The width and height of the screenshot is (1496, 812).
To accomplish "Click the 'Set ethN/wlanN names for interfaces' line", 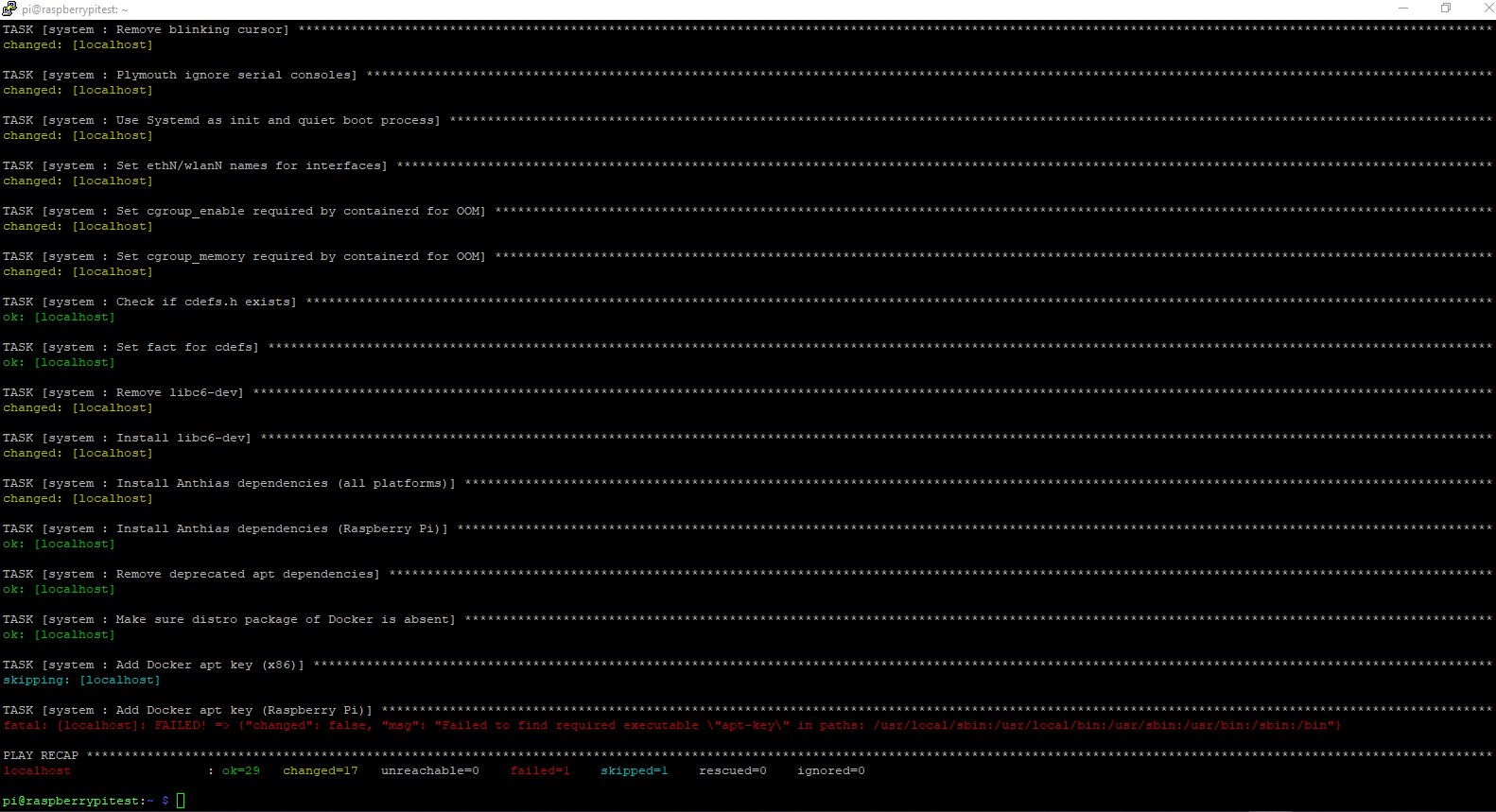I will click(747, 165).
